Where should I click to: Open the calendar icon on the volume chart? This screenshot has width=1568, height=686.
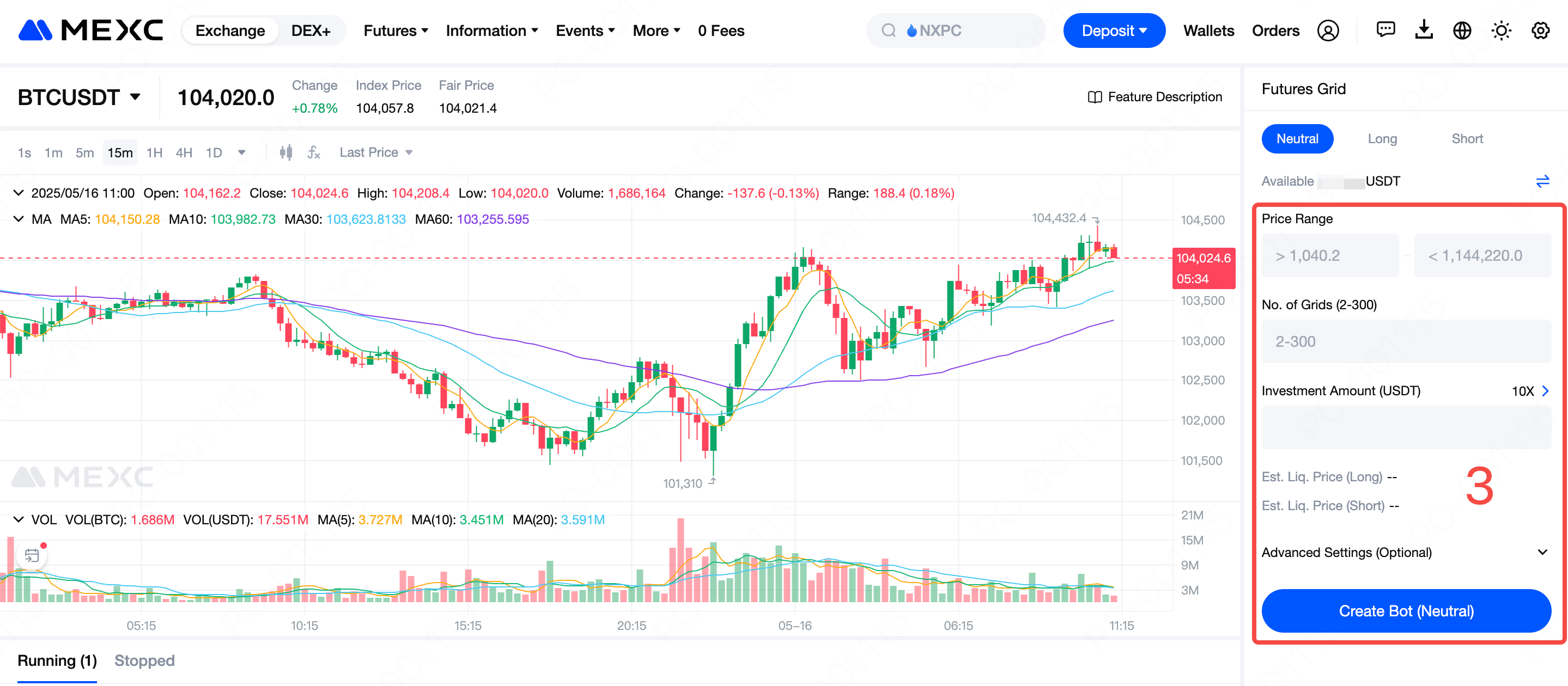click(32, 555)
